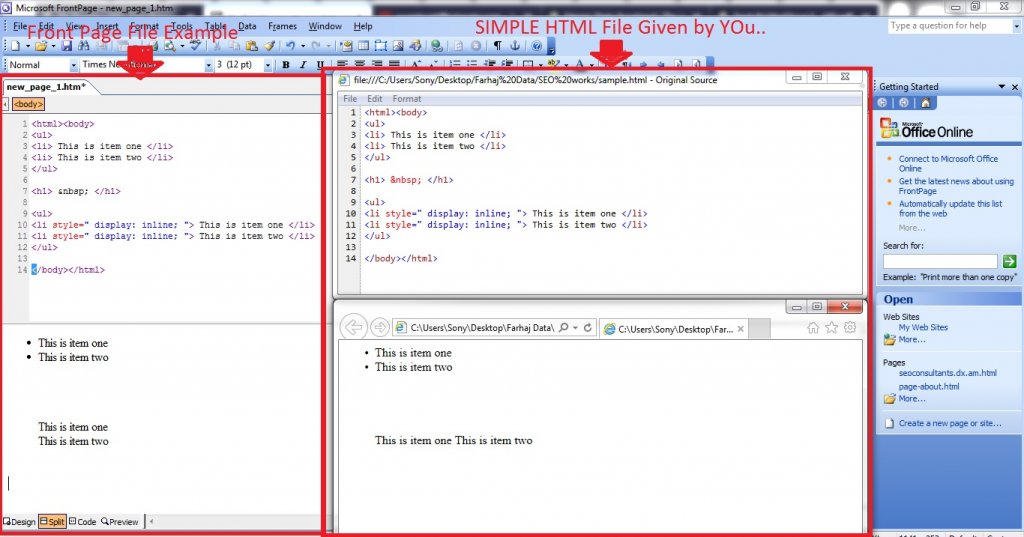1024x537 pixels.
Task: Click the Save icon in FrontPage toolbar
Action: point(67,46)
